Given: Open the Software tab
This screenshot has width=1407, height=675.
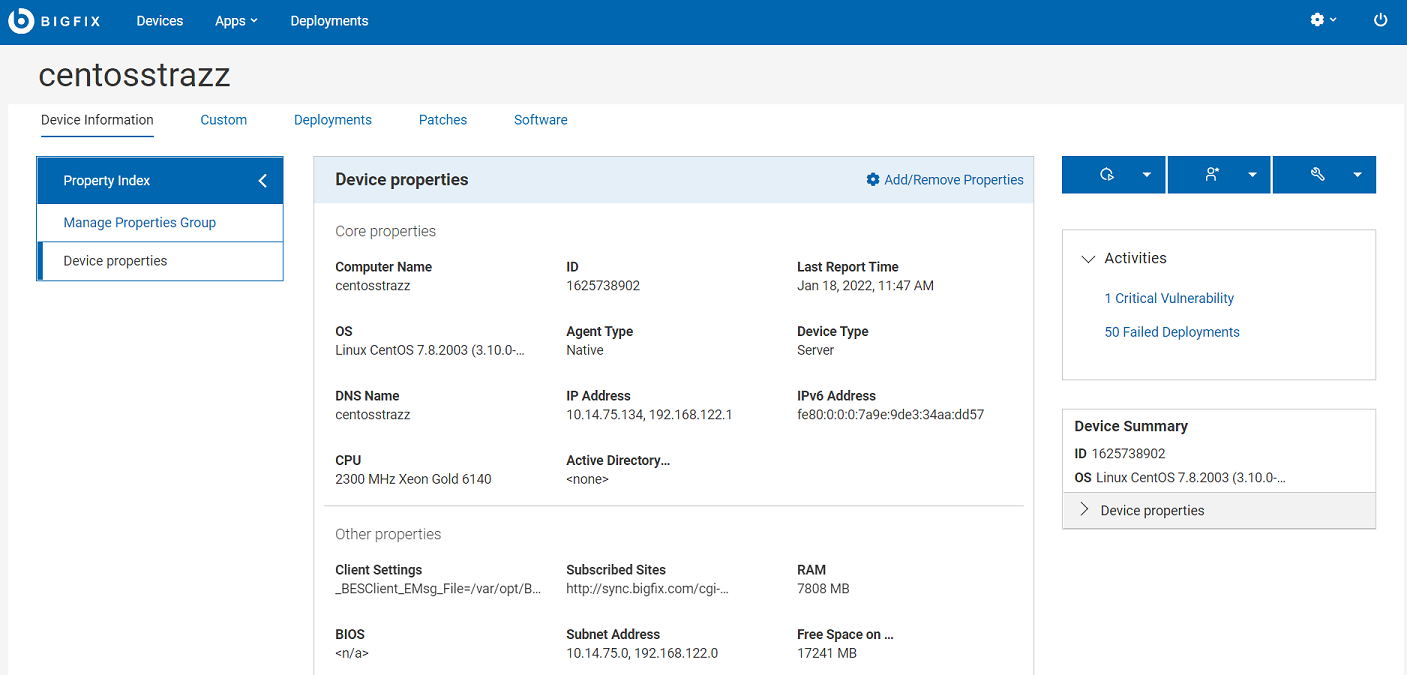Looking at the screenshot, I should [x=541, y=120].
